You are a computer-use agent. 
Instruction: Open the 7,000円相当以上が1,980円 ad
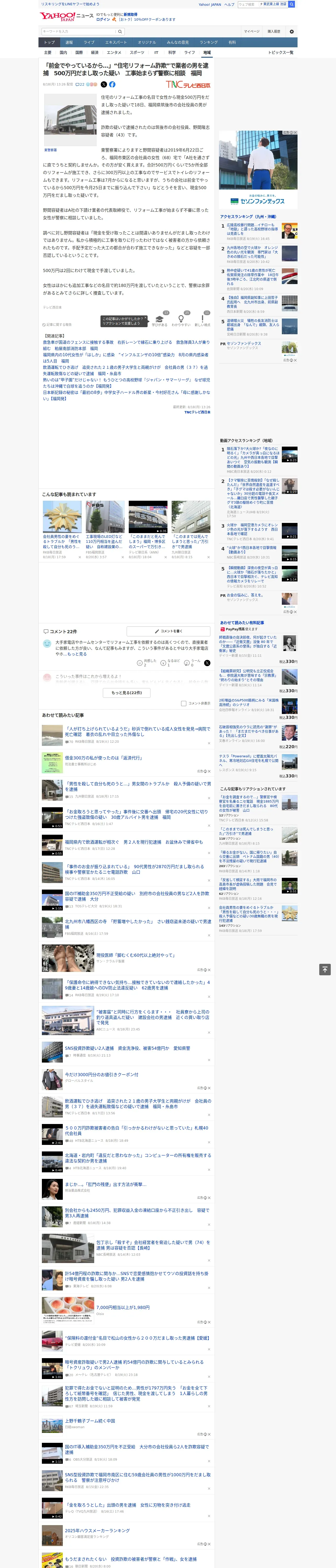(x=122, y=1307)
